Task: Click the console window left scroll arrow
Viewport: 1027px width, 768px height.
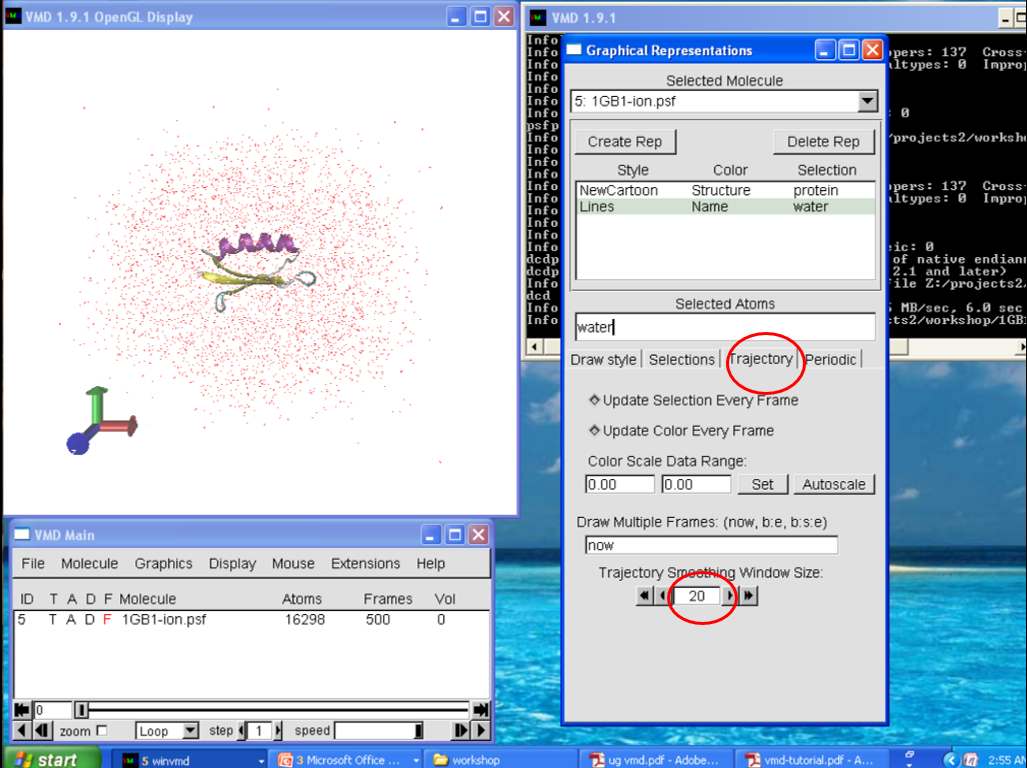Action: (534, 346)
